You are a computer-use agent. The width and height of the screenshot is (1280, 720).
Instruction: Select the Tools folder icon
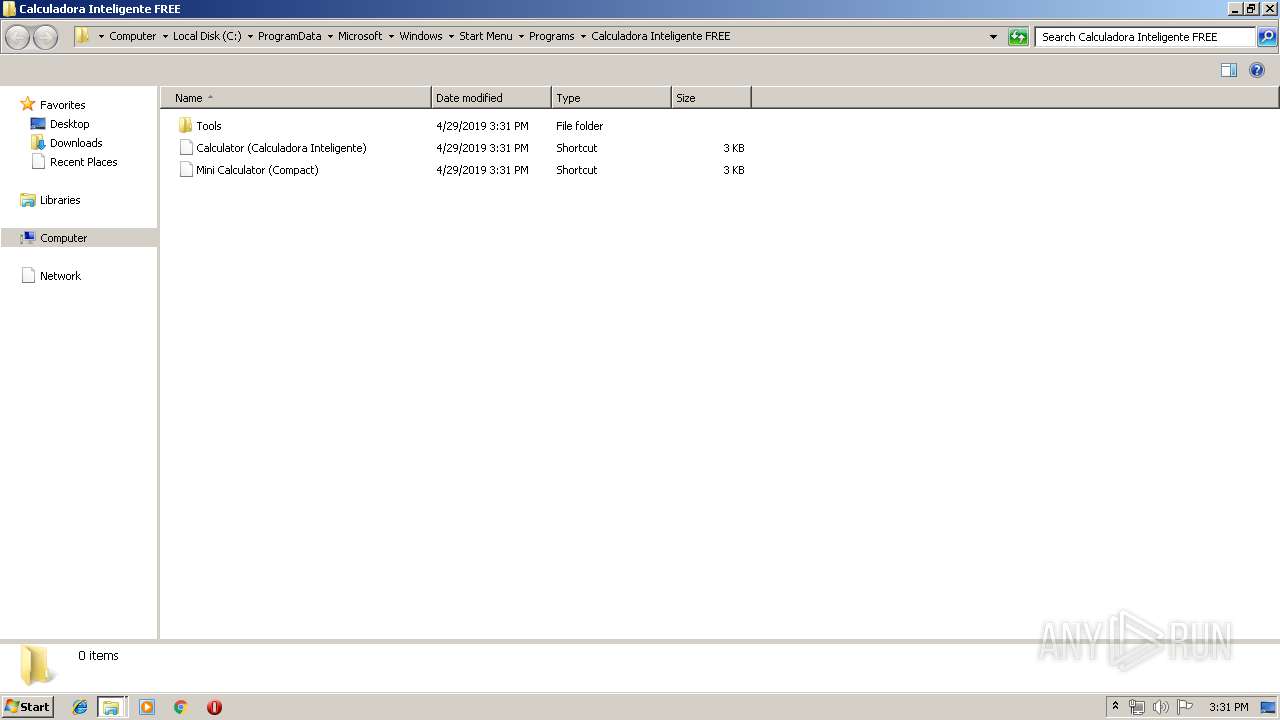point(185,126)
